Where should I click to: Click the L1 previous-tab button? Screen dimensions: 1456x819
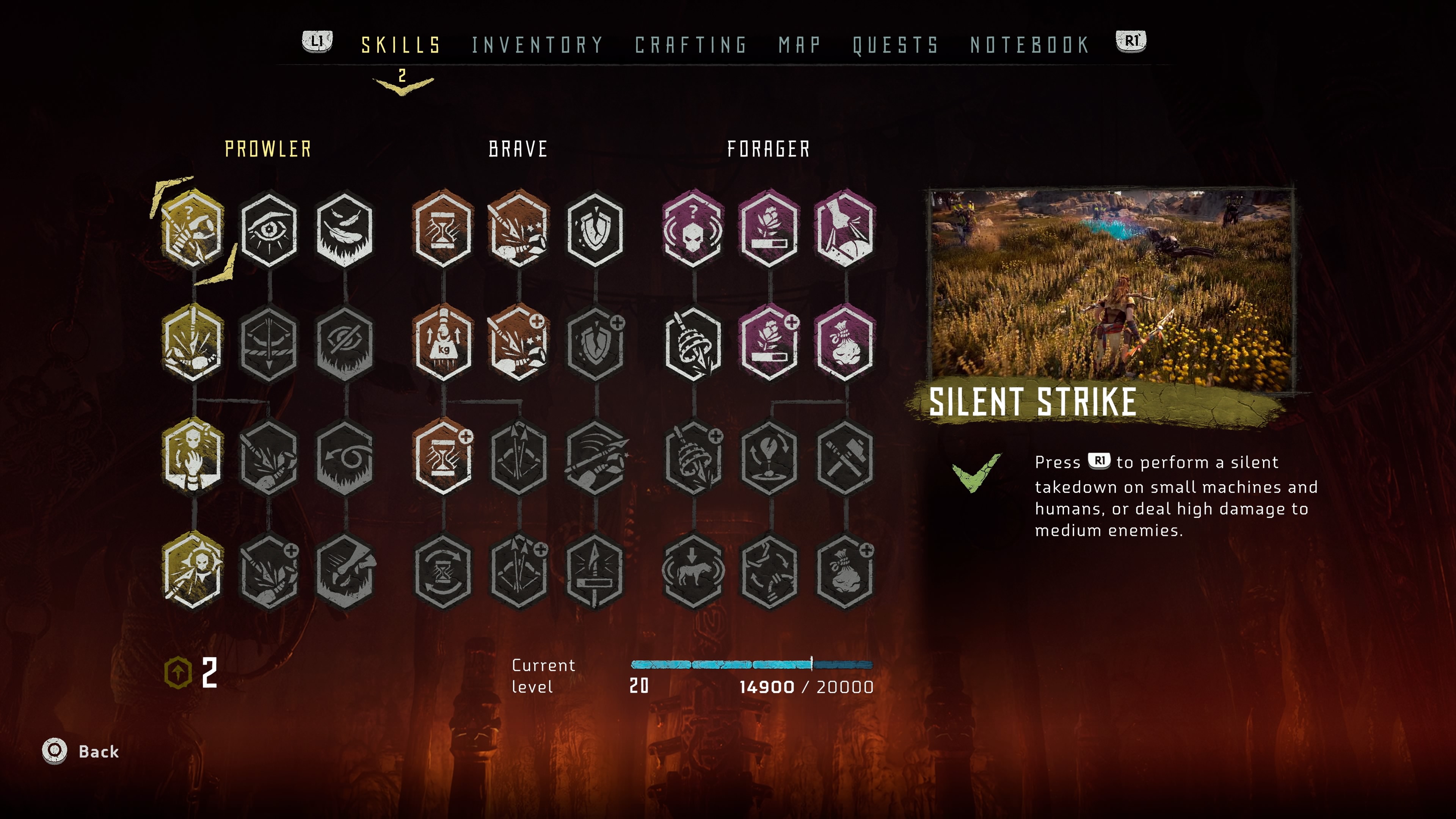click(317, 41)
